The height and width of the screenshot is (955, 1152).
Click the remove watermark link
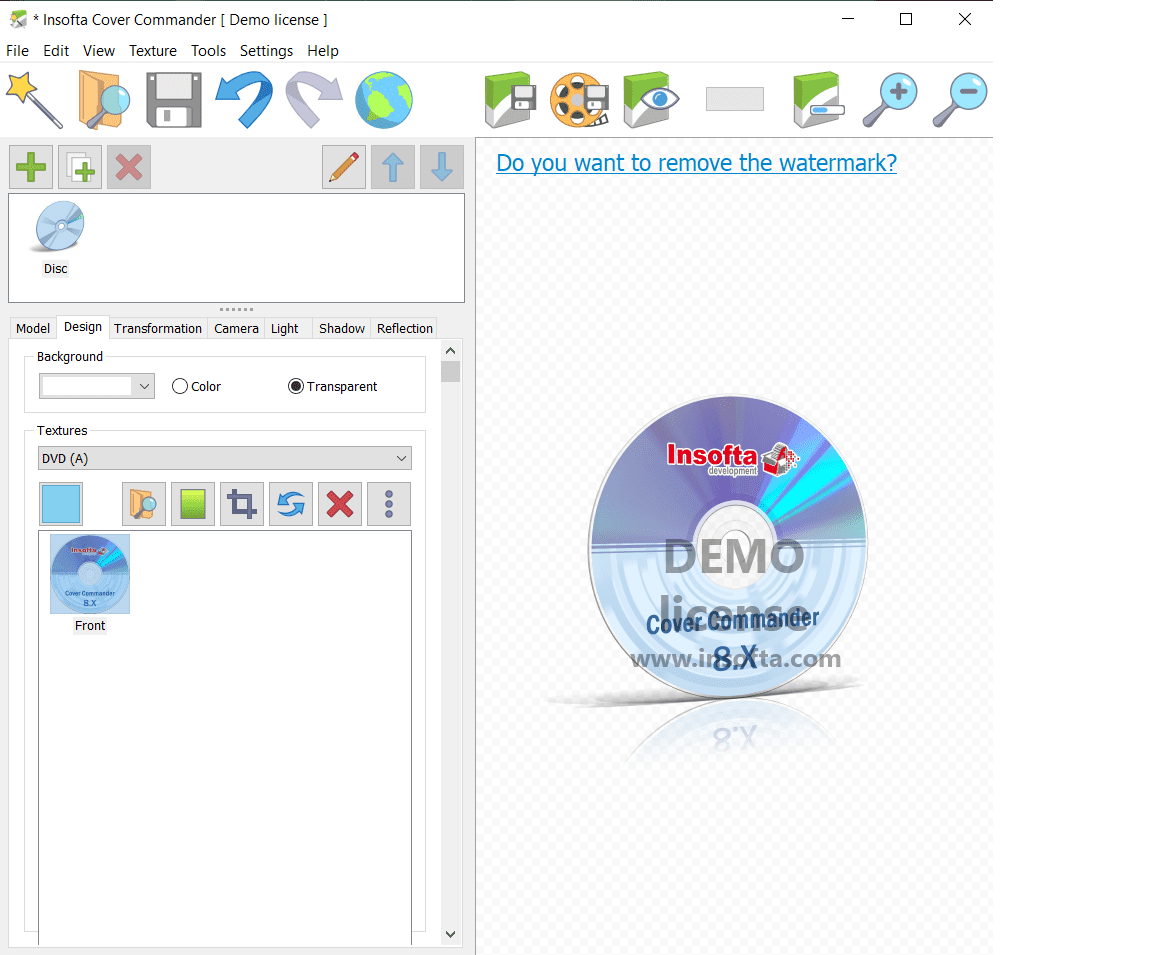point(696,162)
